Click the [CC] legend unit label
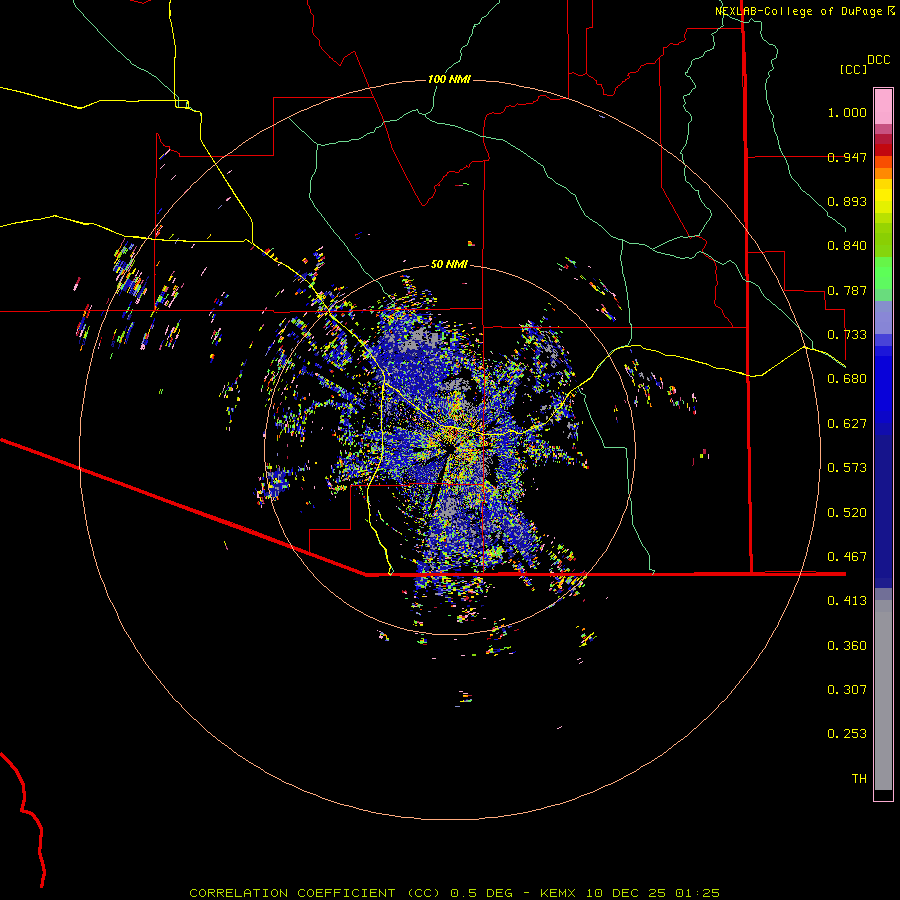 tap(854, 69)
